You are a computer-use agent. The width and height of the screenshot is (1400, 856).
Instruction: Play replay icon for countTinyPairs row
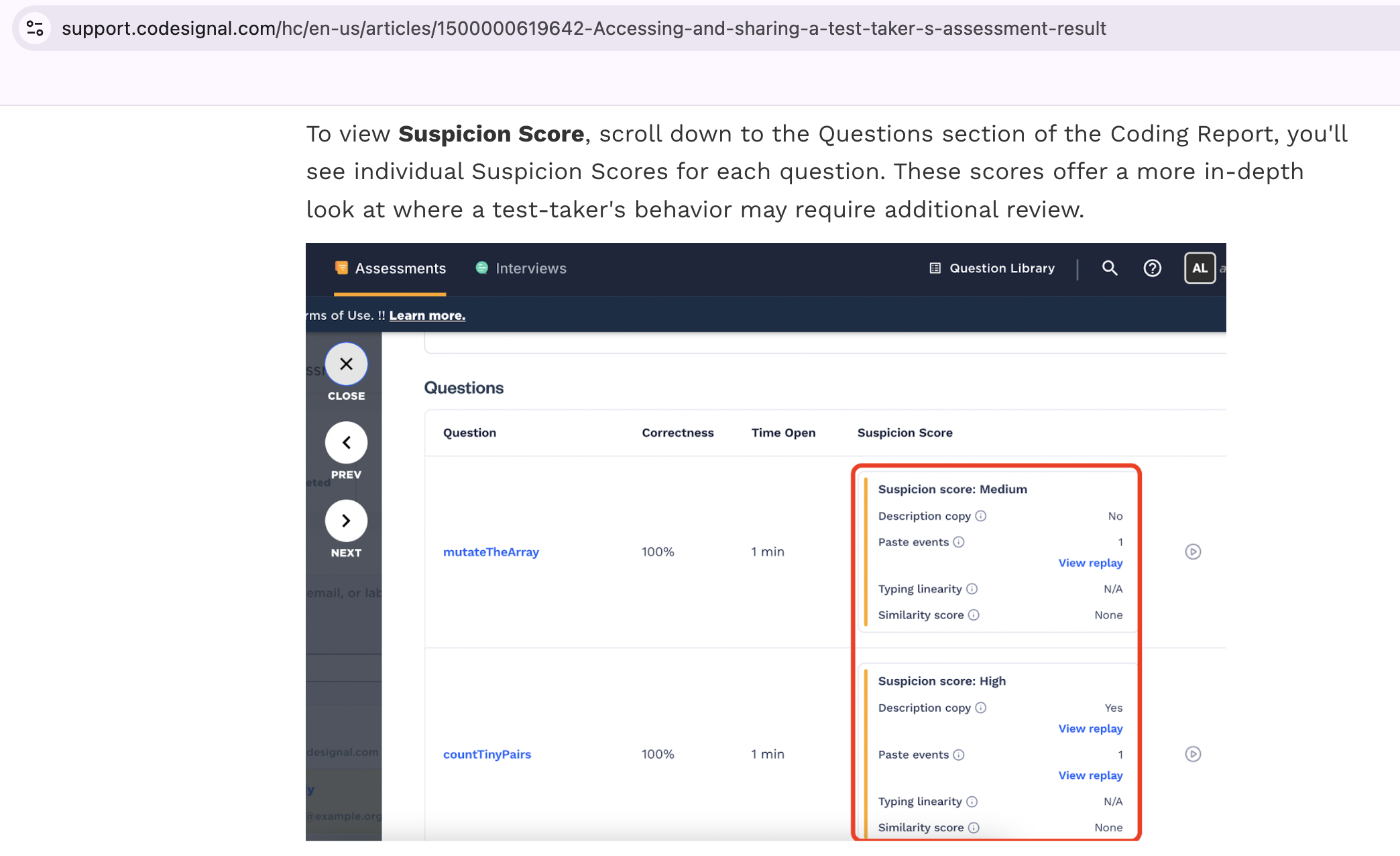(x=1193, y=754)
